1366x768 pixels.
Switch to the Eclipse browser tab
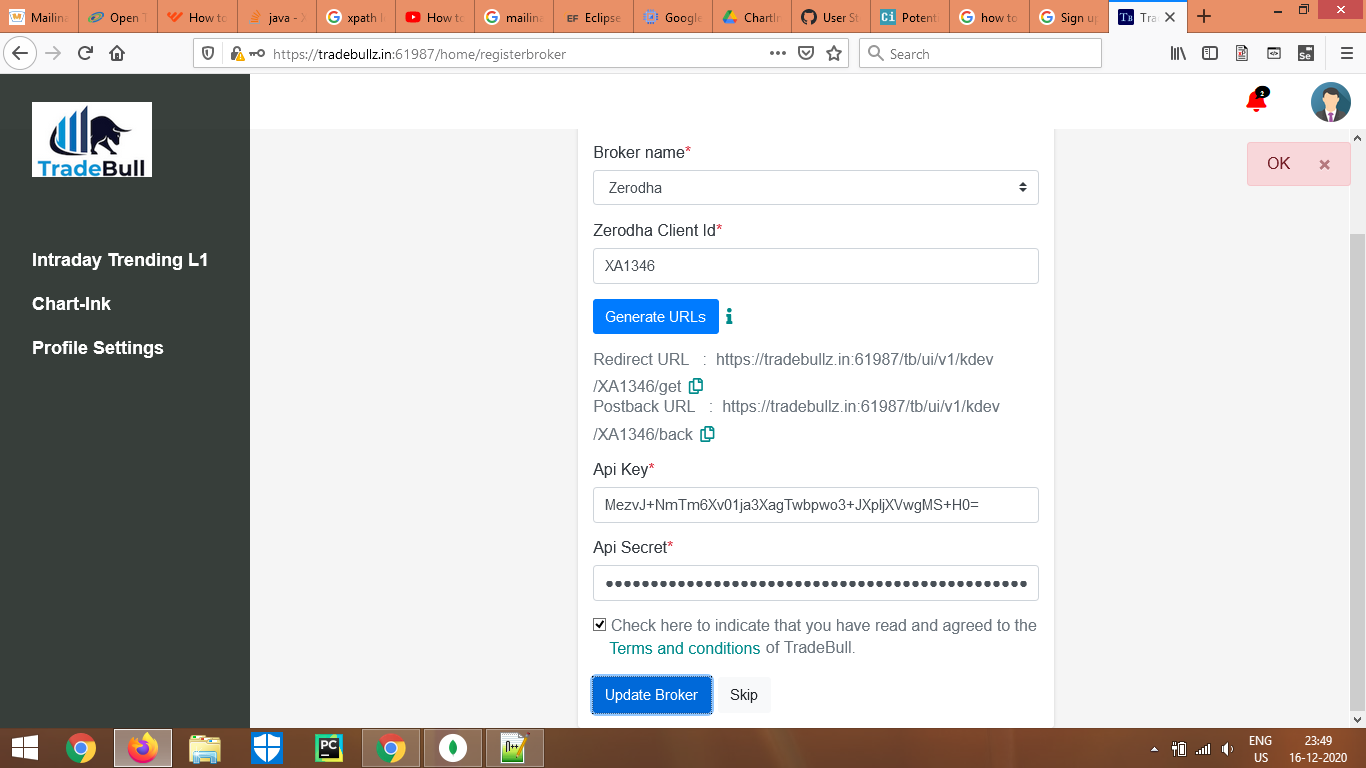pos(593,17)
